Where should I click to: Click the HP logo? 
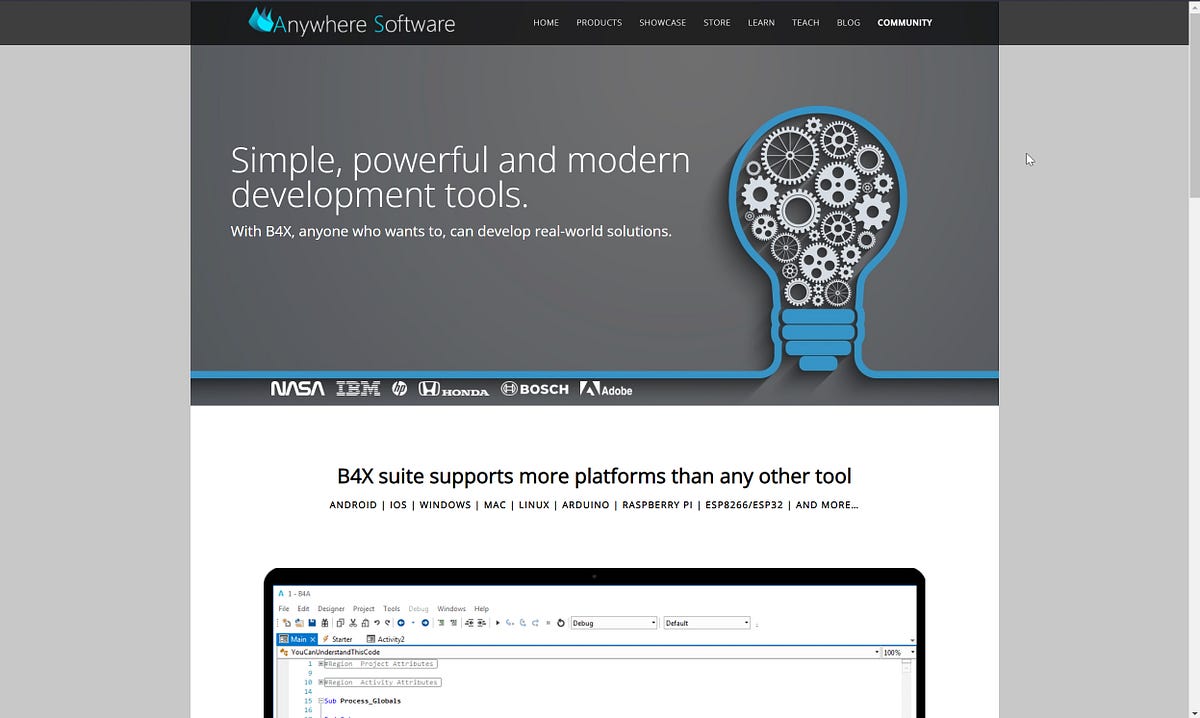(400, 389)
